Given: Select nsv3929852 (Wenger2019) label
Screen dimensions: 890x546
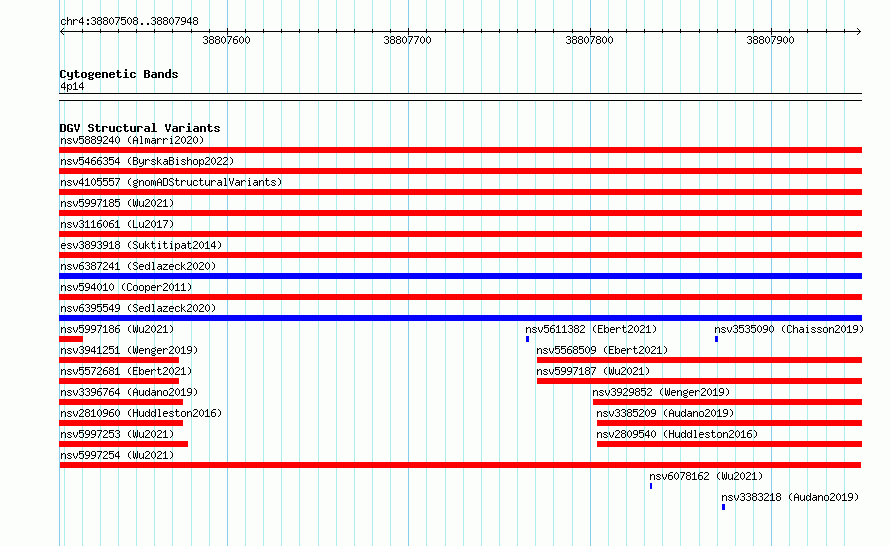Looking at the screenshot, I should click(661, 392).
